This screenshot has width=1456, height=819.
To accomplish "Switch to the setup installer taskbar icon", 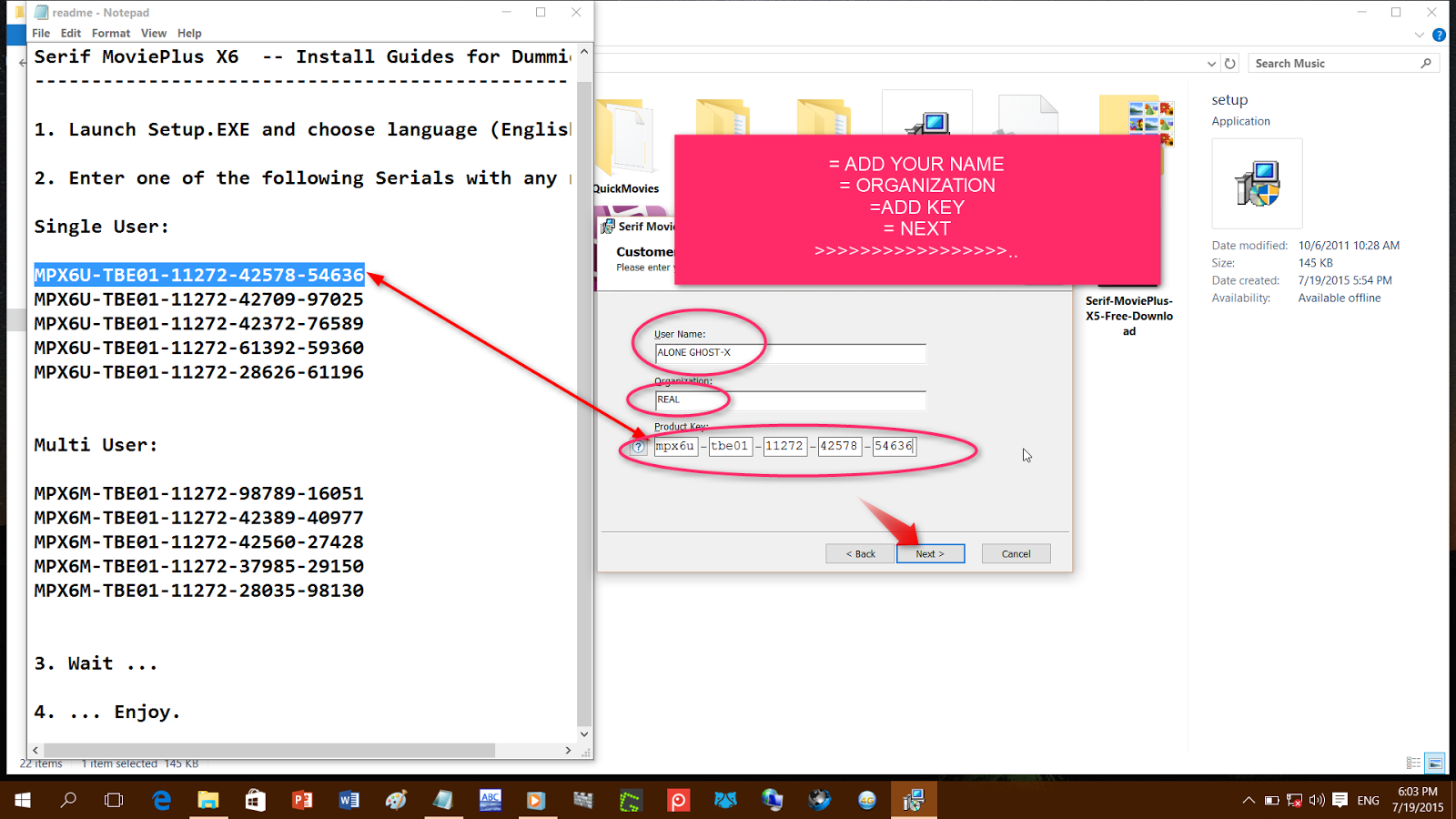I will point(913,800).
